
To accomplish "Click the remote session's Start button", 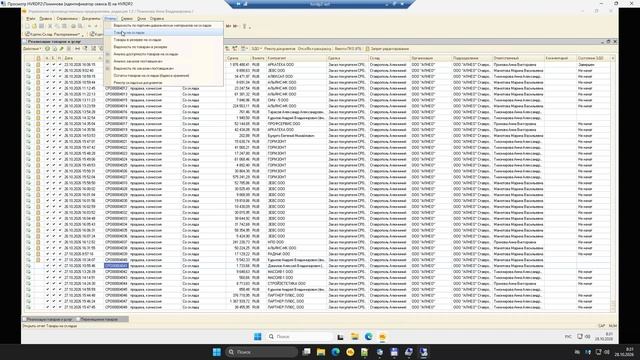I will click(258, 336).
